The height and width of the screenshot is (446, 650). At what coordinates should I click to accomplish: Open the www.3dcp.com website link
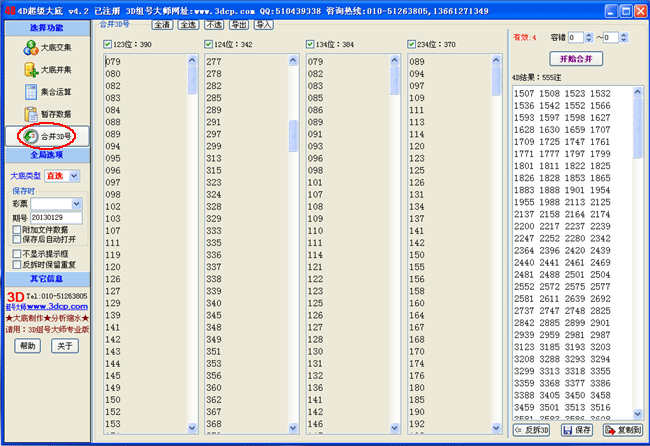54,306
